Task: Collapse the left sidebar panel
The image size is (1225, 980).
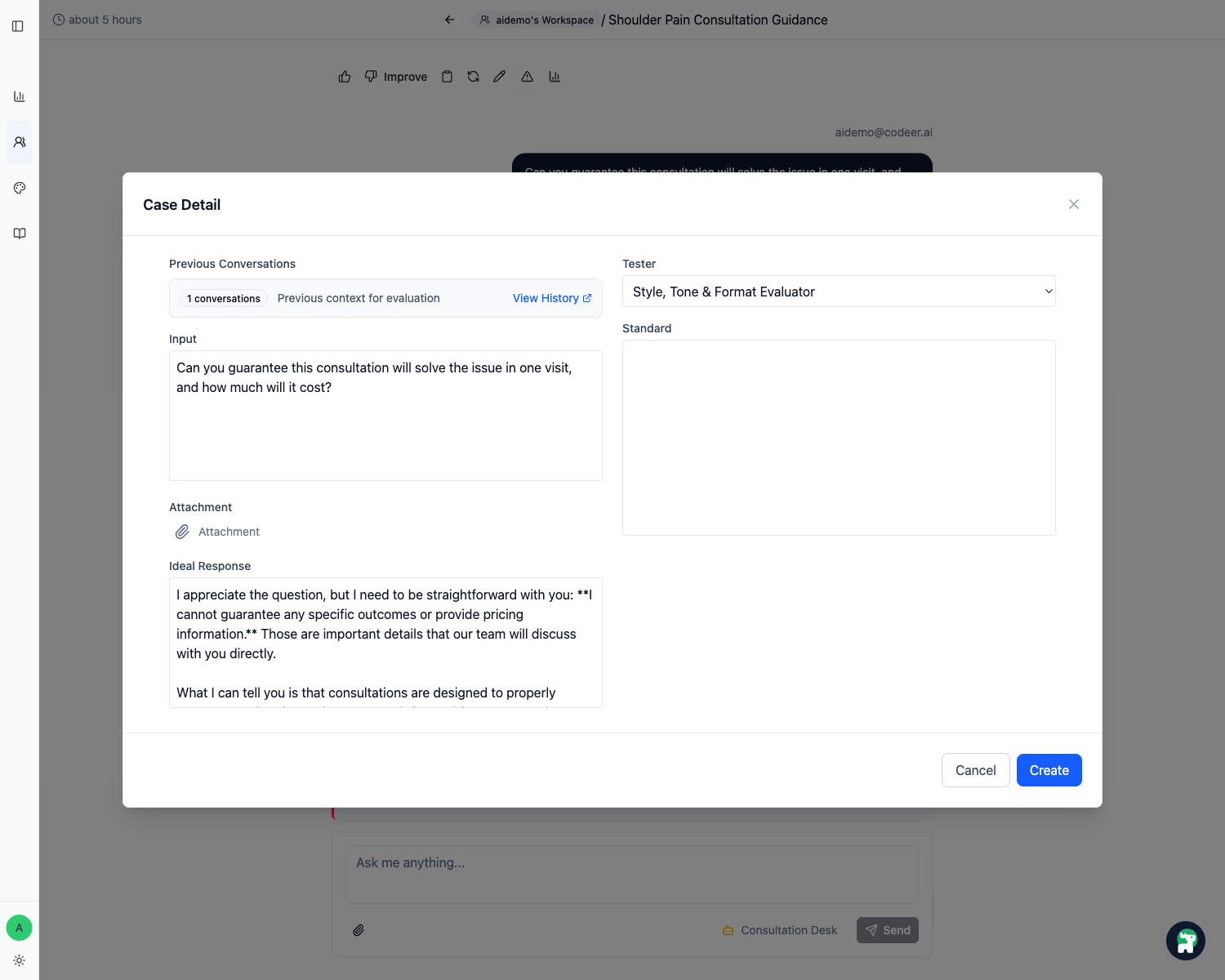Action: 17,25
